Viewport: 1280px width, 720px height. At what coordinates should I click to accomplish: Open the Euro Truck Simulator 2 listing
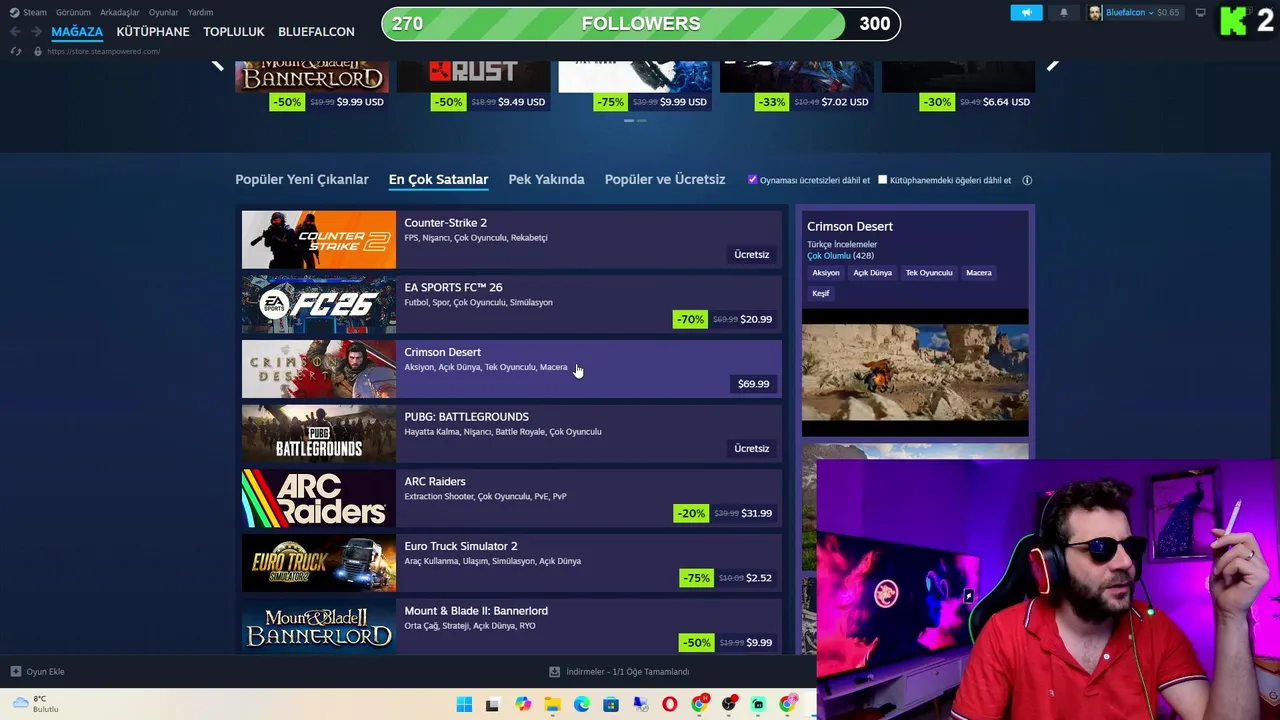[511, 563]
